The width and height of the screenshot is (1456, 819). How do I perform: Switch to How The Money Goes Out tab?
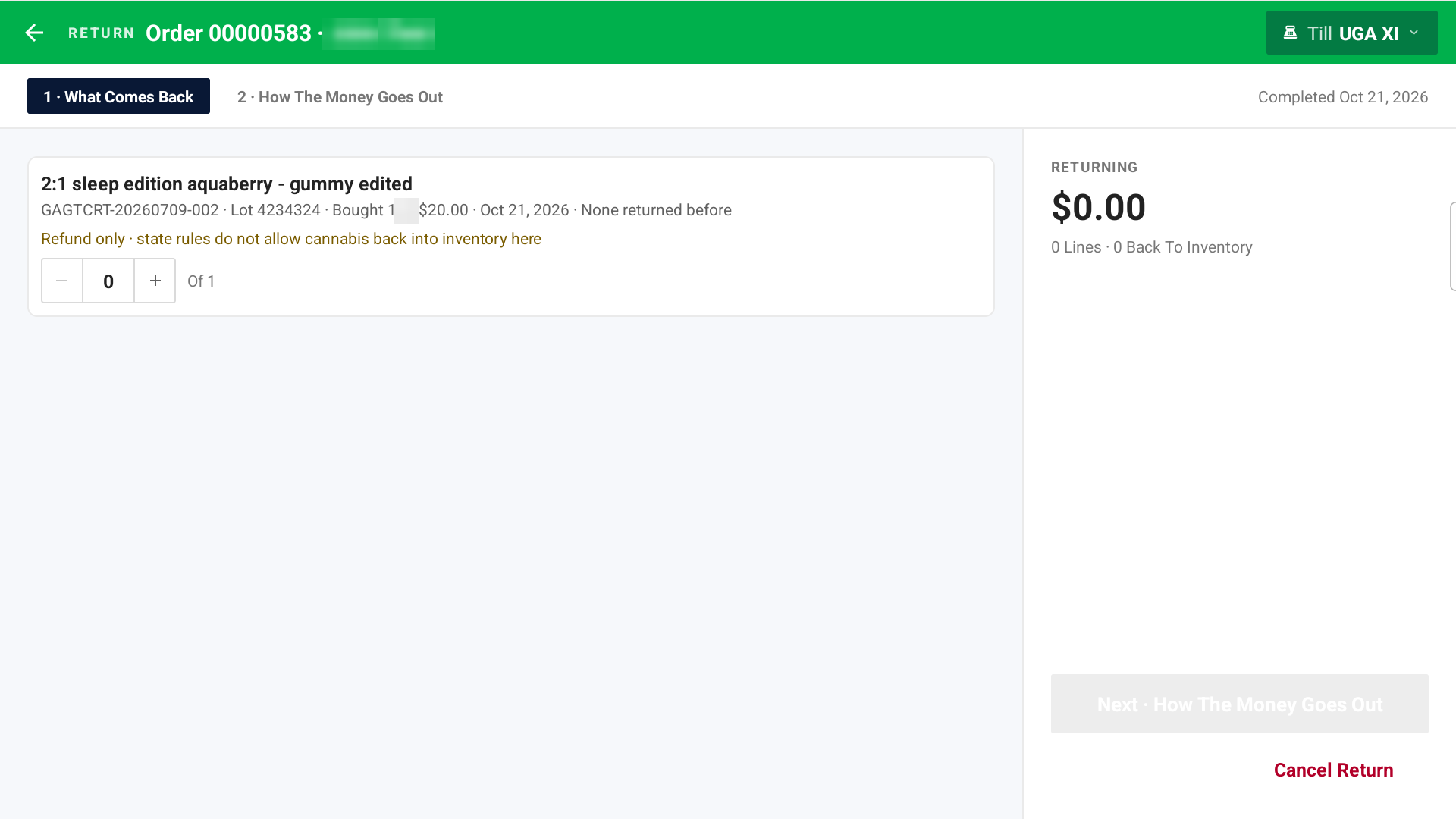tap(340, 97)
